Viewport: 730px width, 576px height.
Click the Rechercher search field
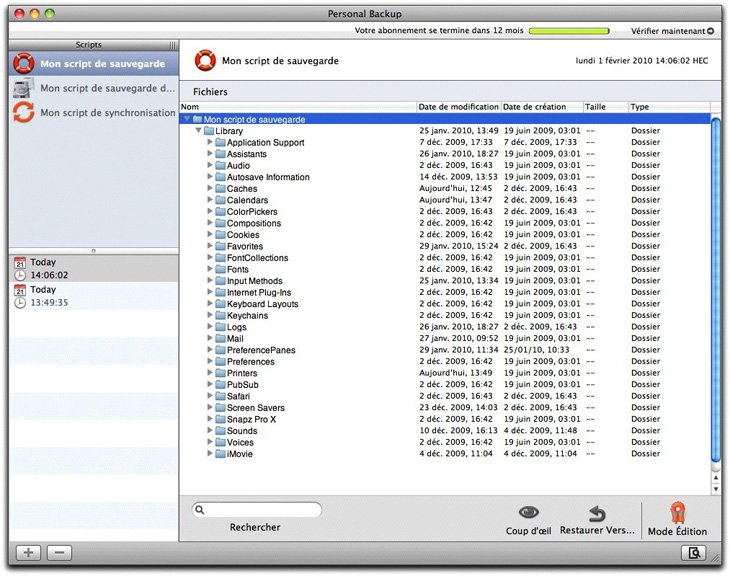coord(257,509)
